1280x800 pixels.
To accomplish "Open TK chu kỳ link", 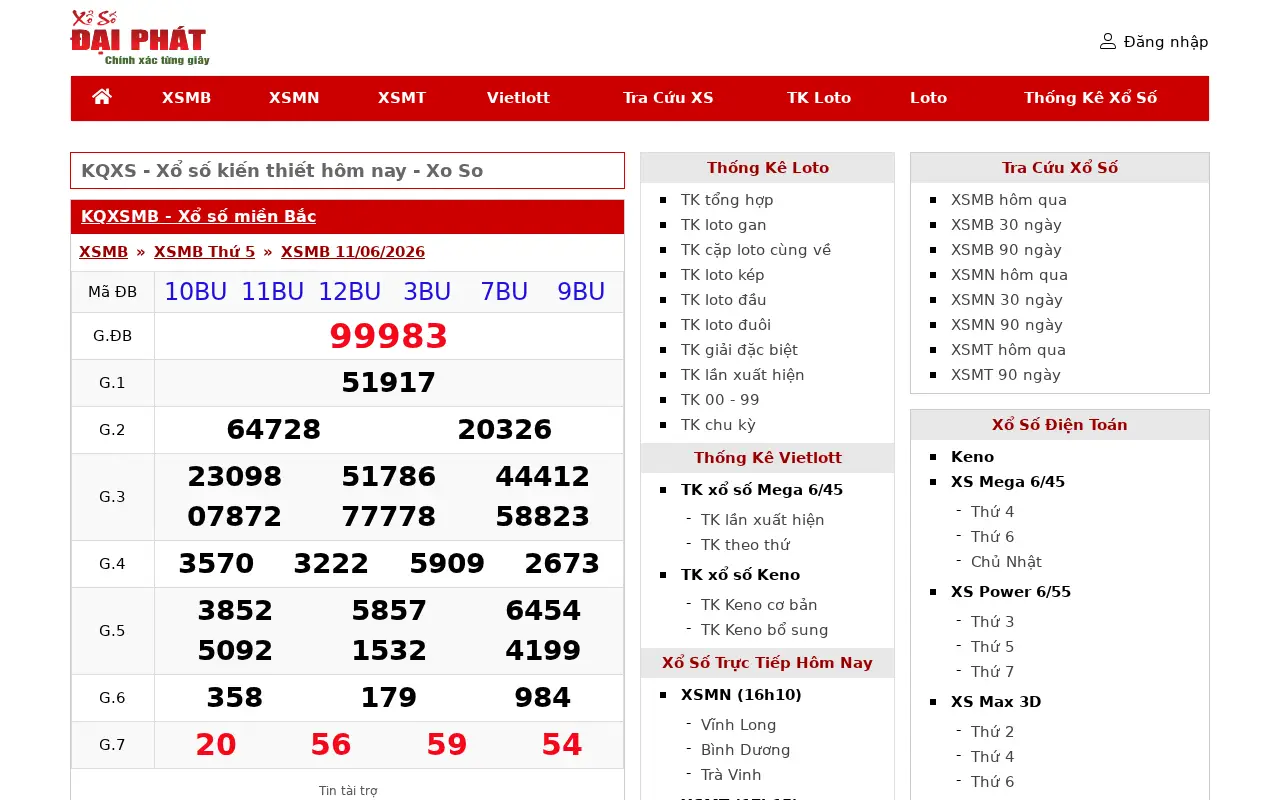I will pyautogui.click(x=718, y=425).
